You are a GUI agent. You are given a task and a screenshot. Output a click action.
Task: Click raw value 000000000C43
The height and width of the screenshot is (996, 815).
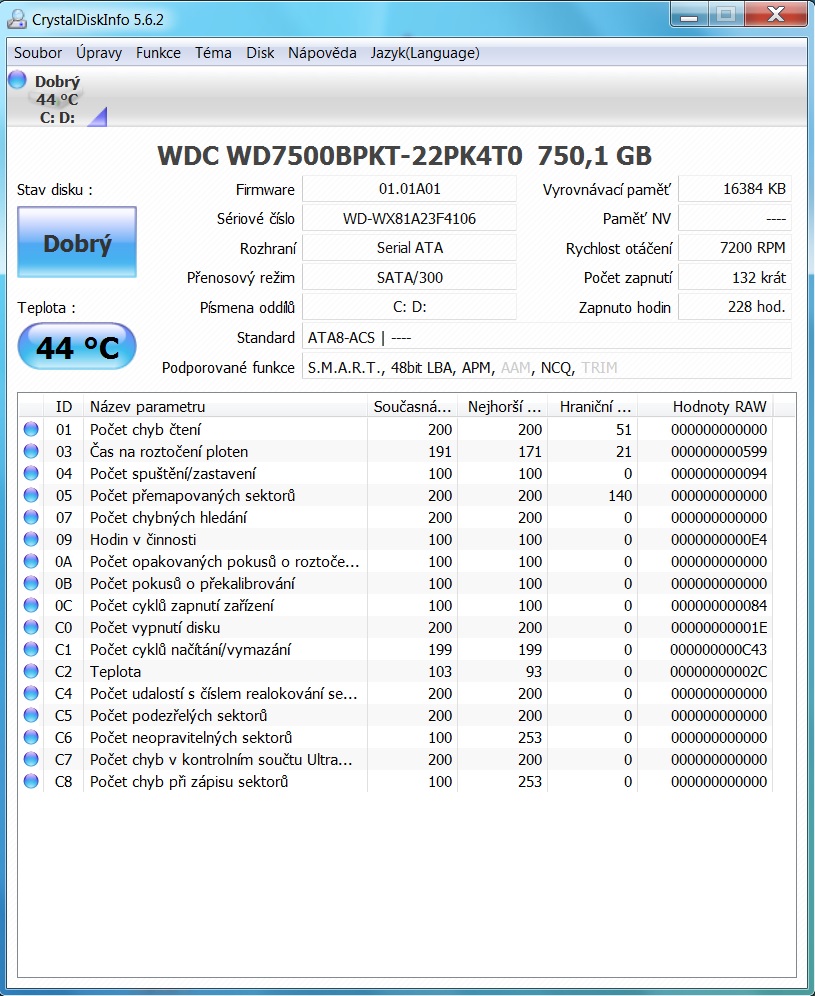(718, 649)
